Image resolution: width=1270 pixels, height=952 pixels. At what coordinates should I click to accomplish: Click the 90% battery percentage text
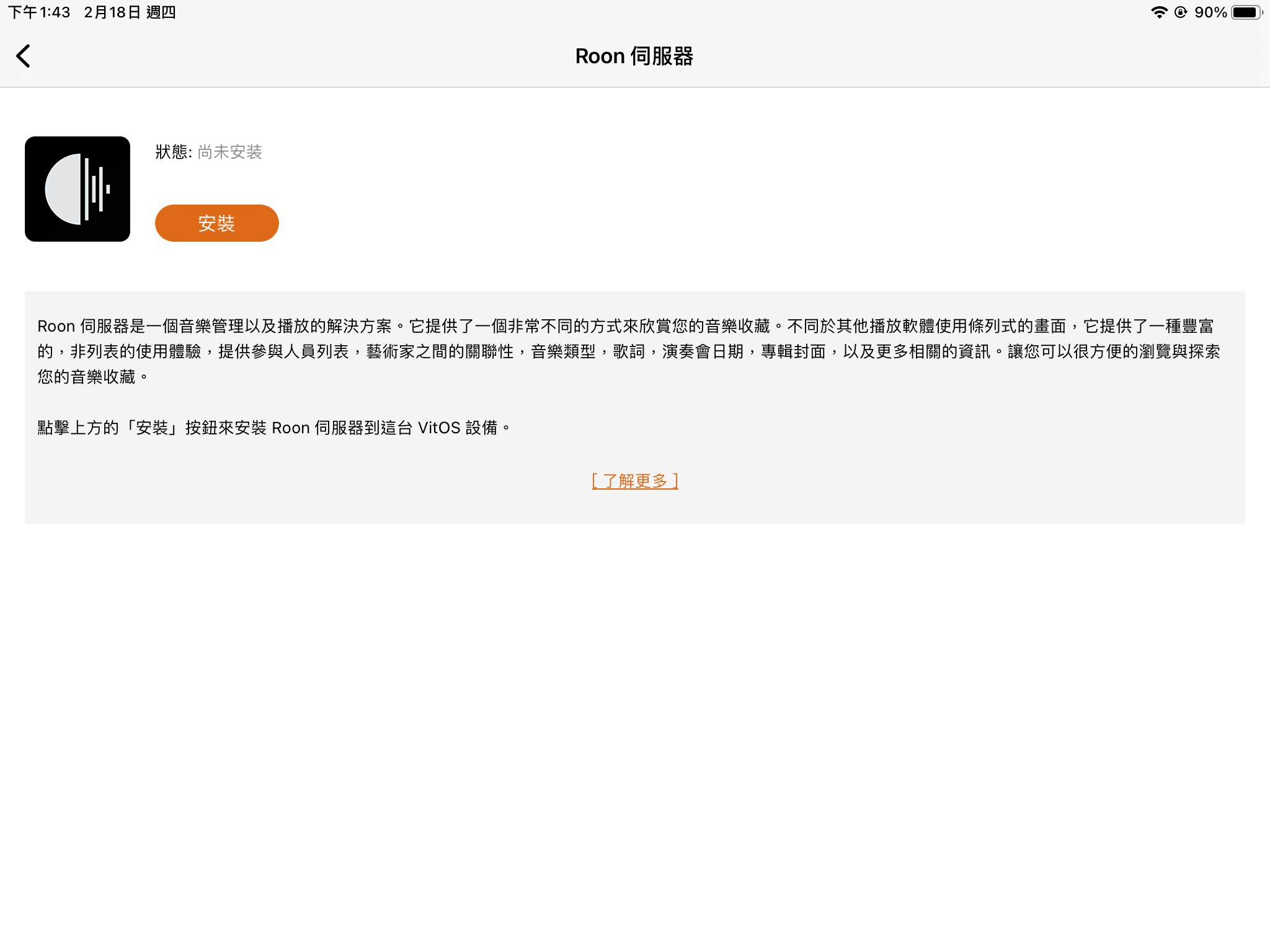coord(1210,12)
